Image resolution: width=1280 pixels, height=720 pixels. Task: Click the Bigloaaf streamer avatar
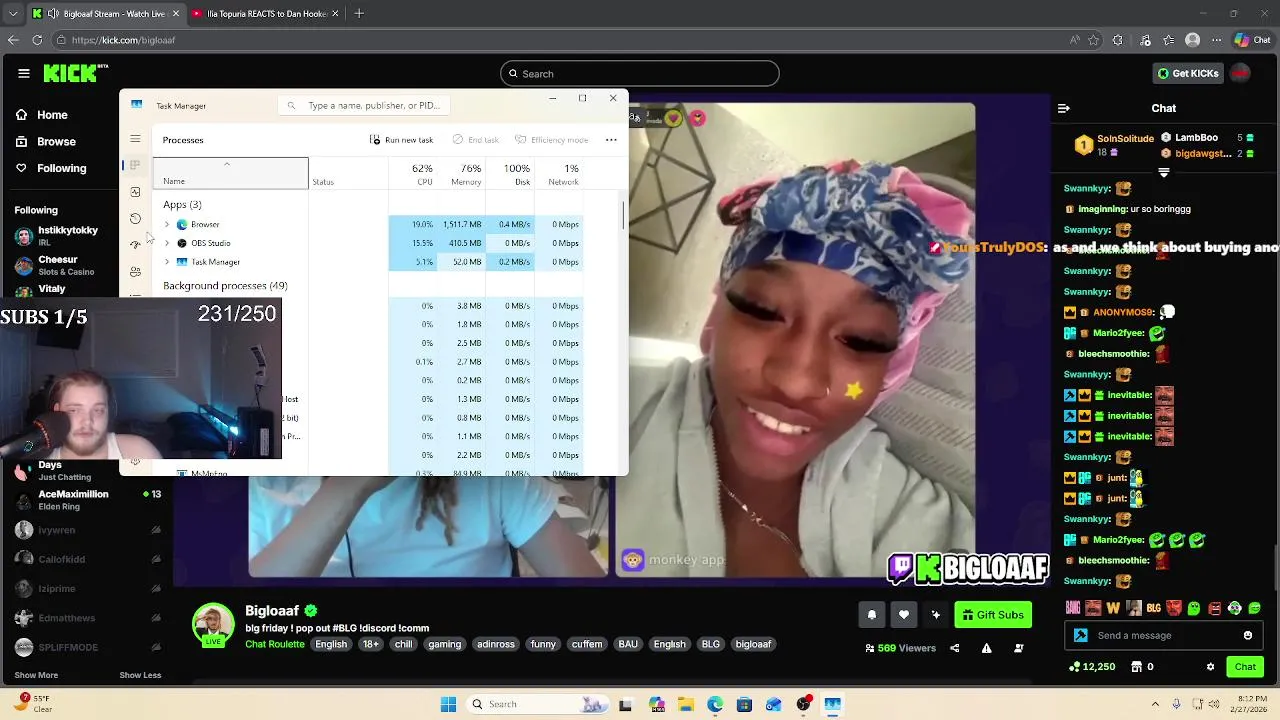[x=213, y=625]
